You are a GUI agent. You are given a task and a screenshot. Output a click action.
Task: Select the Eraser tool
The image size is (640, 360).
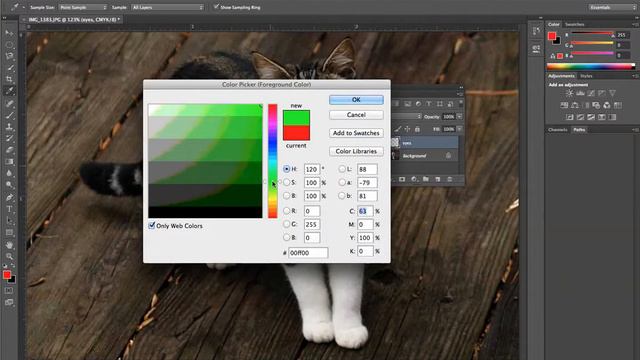click(x=9, y=150)
